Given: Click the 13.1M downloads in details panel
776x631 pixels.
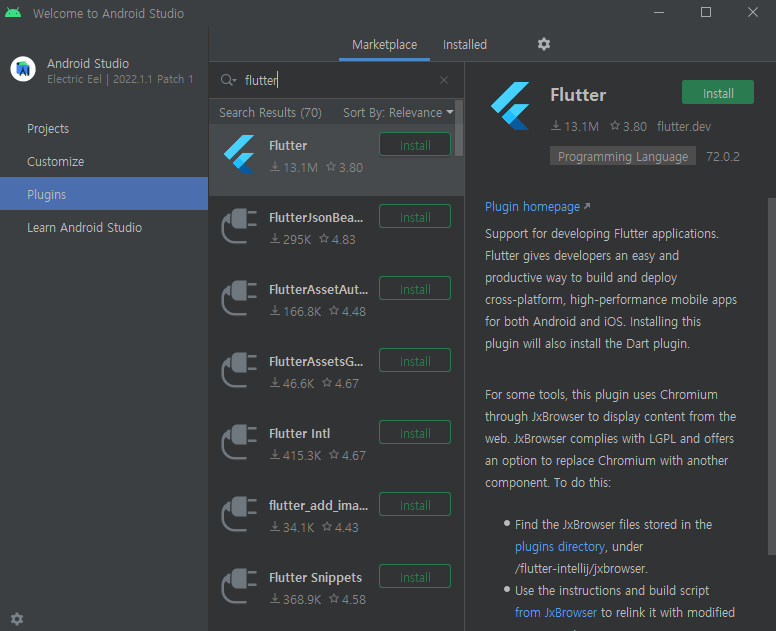Looking at the screenshot, I should pyautogui.click(x=575, y=127).
